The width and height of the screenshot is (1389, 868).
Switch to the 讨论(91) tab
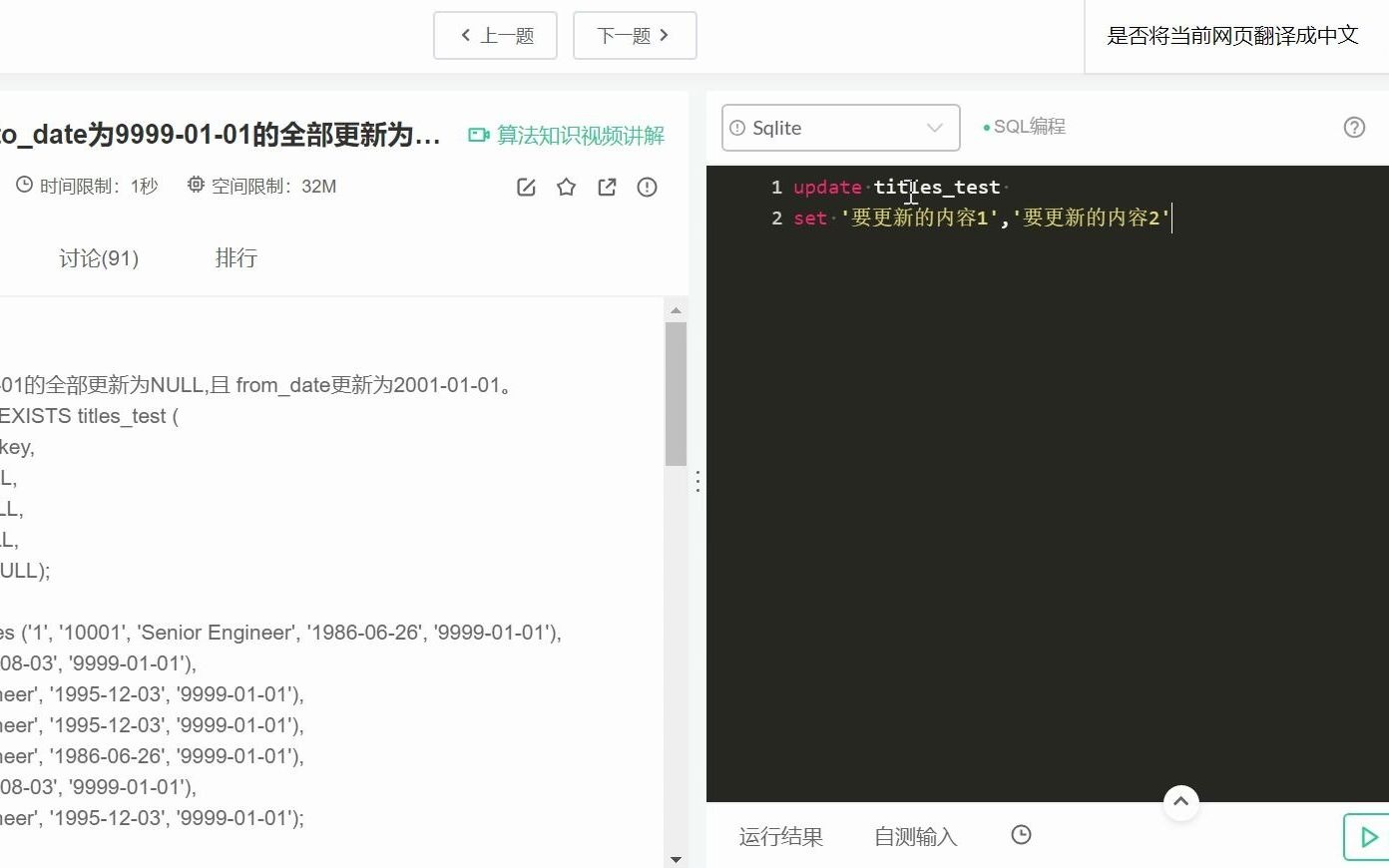(x=99, y=258)
